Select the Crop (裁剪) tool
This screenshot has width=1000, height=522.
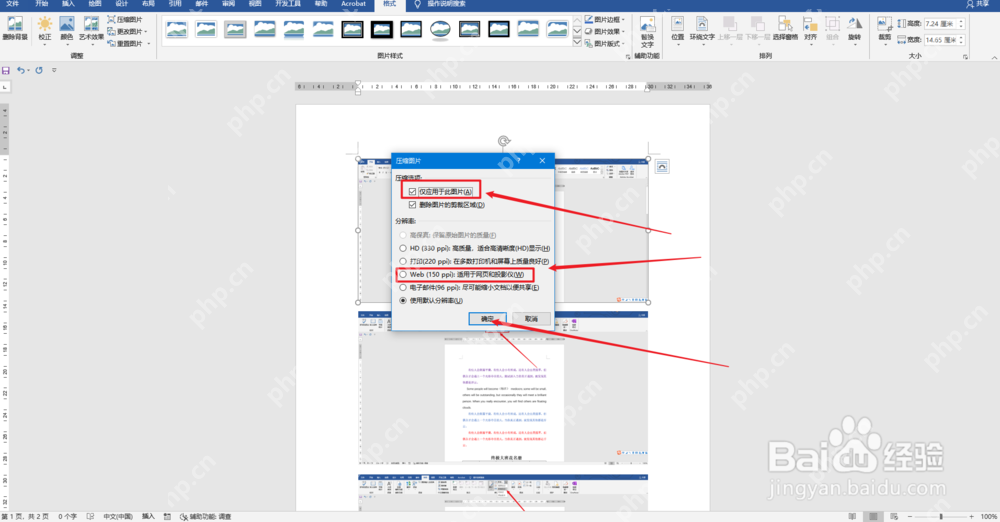pos(885,29)
